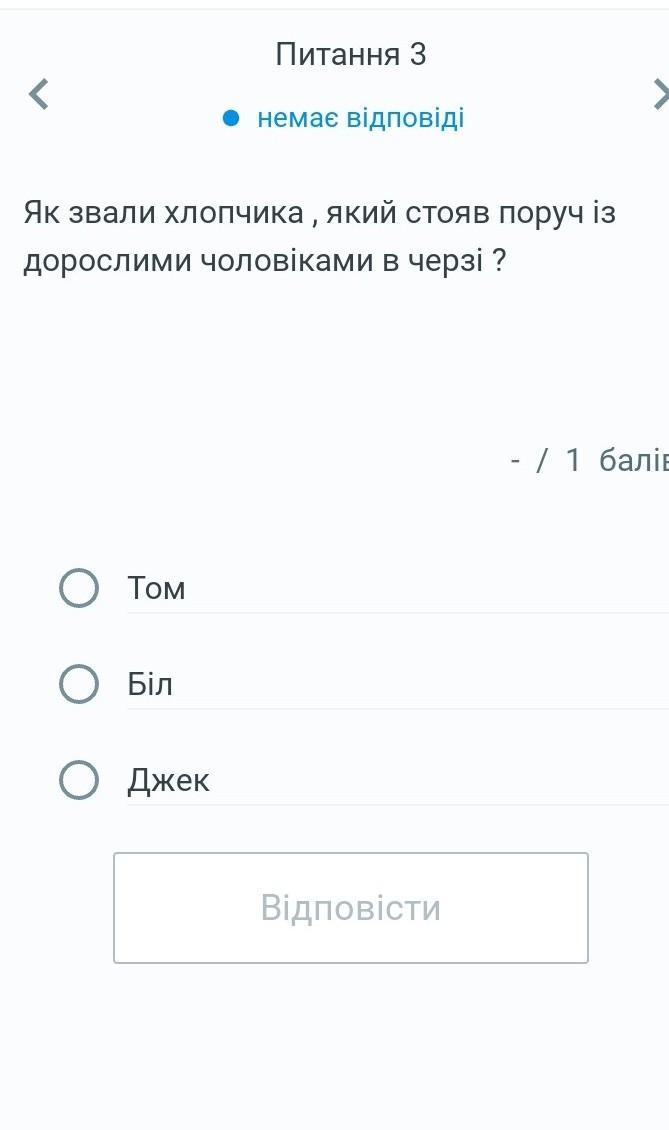Click the question line ending with черзі ?
Screen dimensions: 669x1130
tap(264, 261)
